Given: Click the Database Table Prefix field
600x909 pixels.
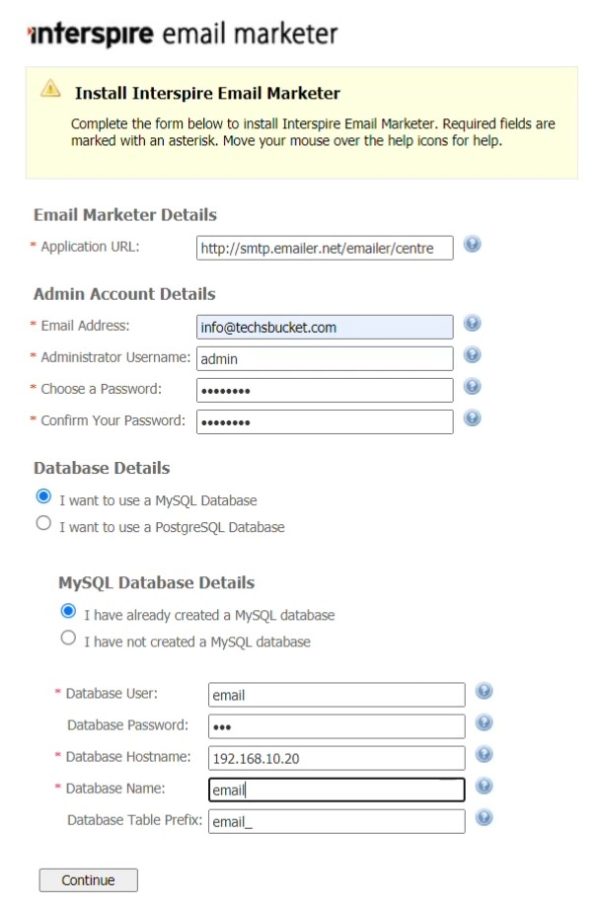Looking at the screenshot, I should [337, 821].
